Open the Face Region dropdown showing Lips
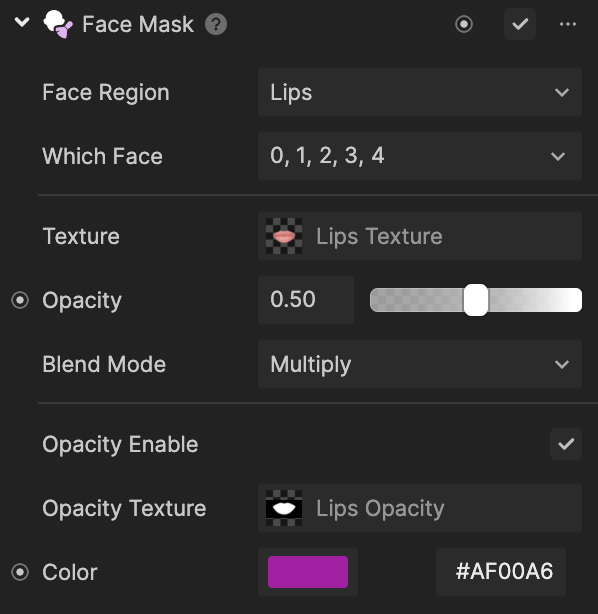The height and width of the screenshot is (614, 598). [420, 92]
